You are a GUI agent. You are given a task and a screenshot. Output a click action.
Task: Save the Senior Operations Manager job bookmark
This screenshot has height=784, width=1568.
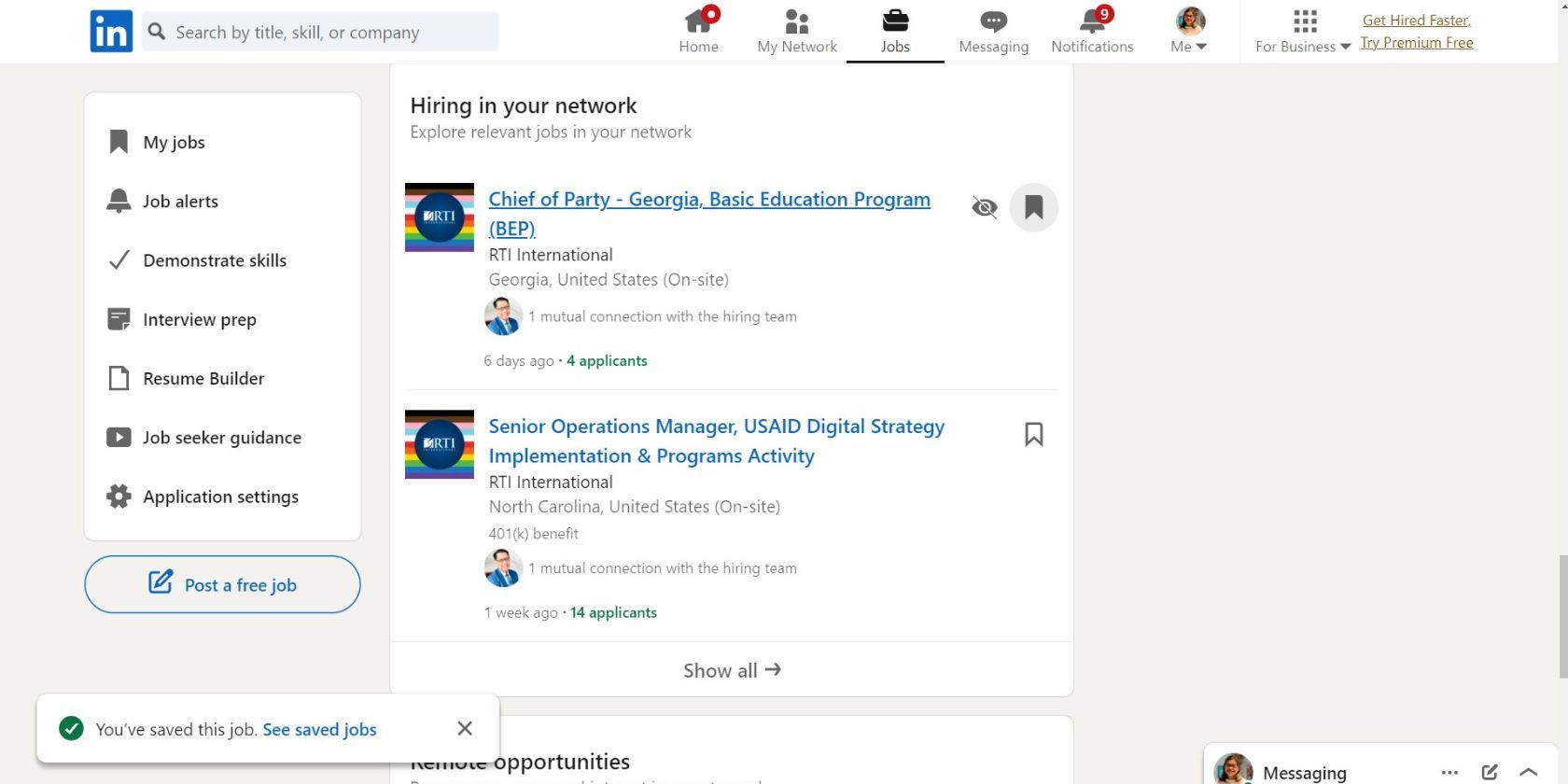1034,434
